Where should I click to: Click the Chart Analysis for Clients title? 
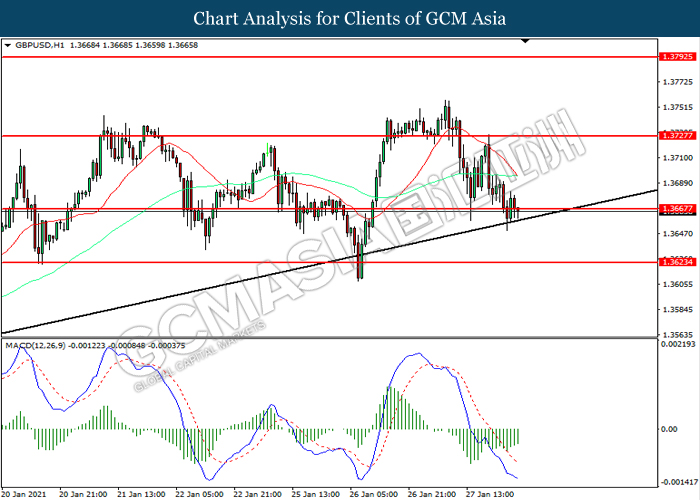[x=350, y=19]
